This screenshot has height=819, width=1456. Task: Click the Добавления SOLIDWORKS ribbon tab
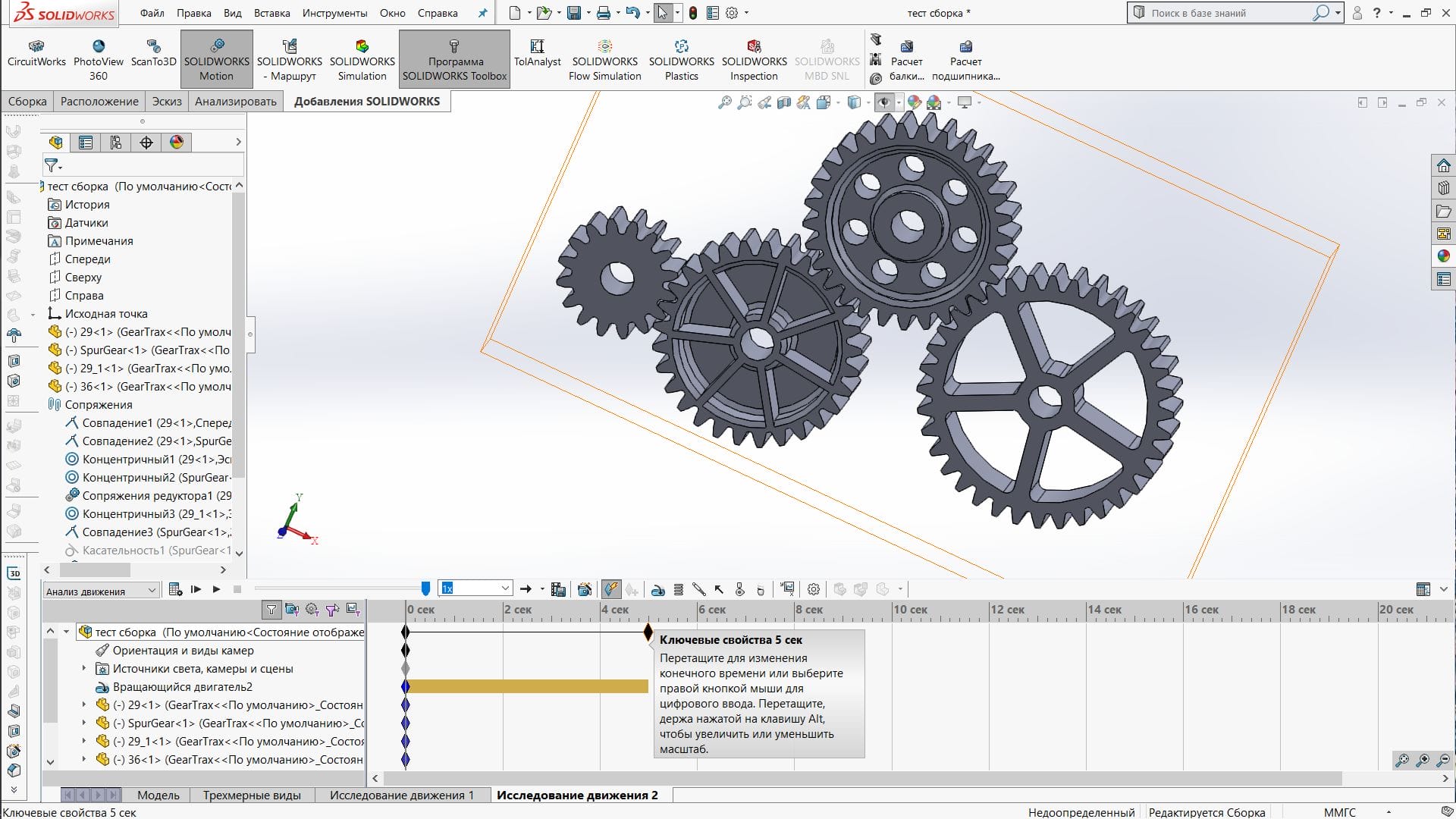[367, 101]
